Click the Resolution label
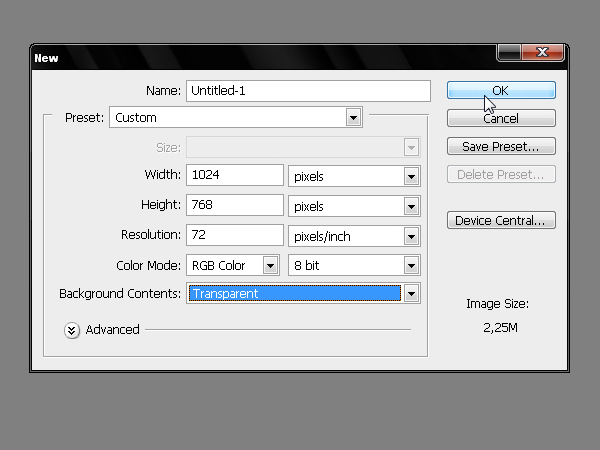The width and height of the screenshot is (600, 450). pos(151,235)
